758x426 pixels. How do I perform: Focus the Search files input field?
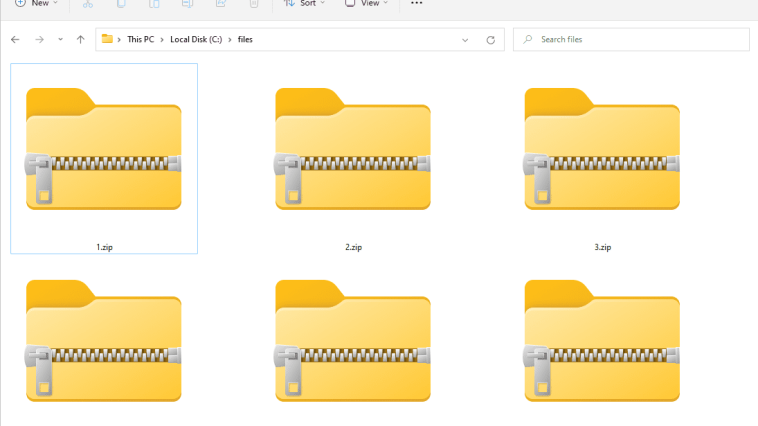coord(631,40)
